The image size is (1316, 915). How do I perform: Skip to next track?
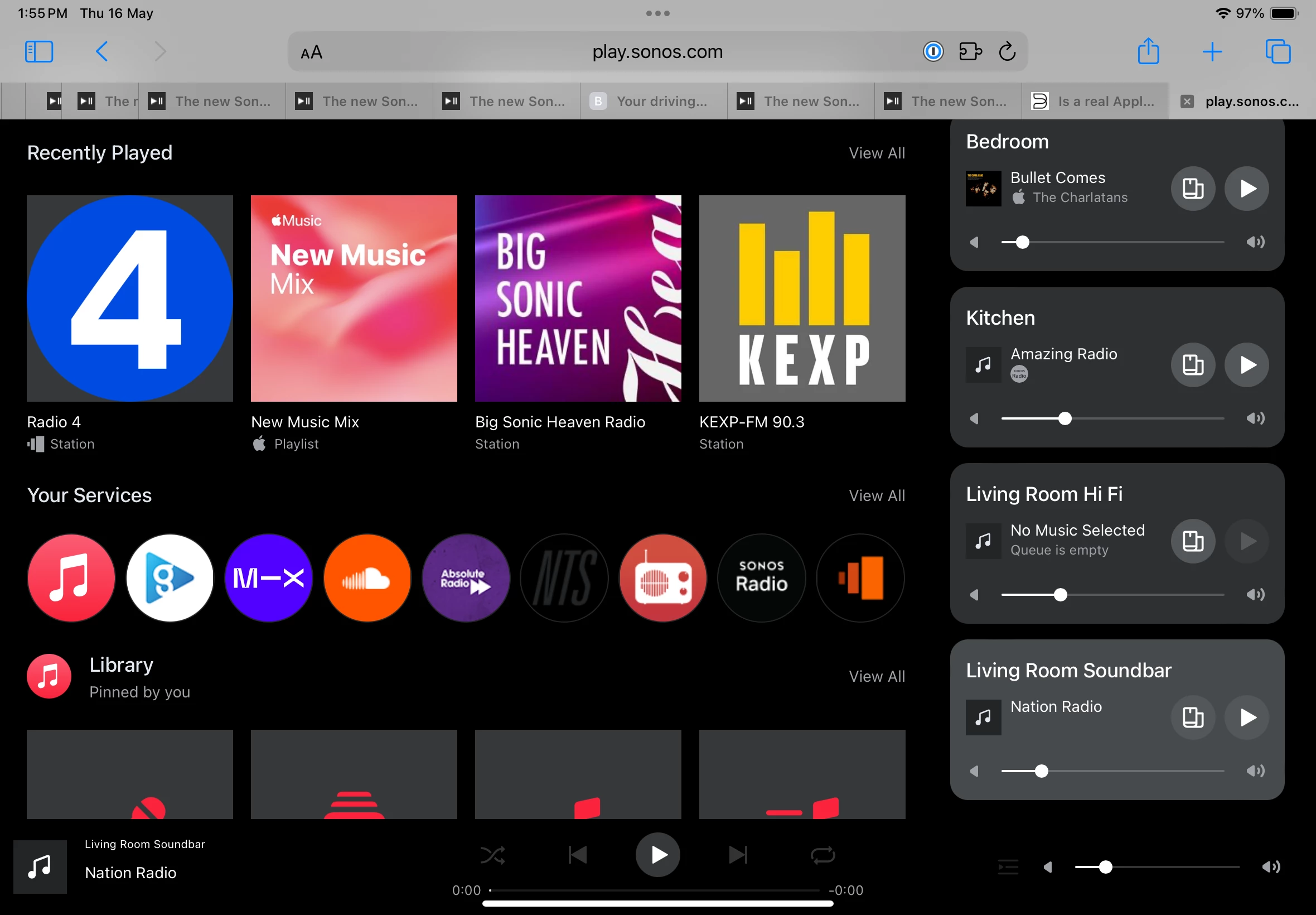738,855
